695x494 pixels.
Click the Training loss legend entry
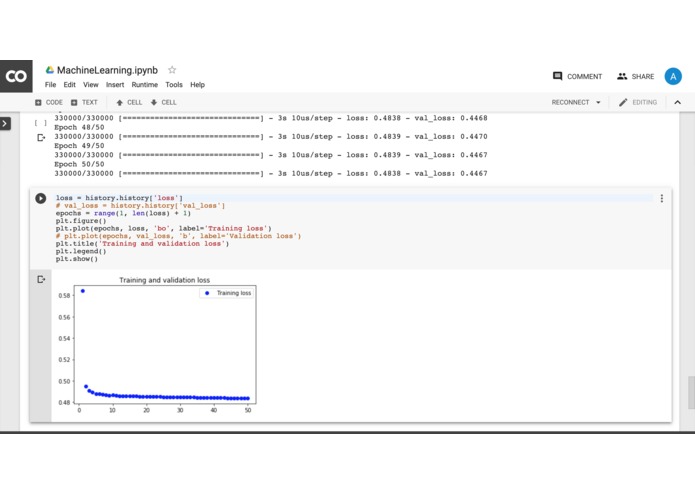pos(227,293)
